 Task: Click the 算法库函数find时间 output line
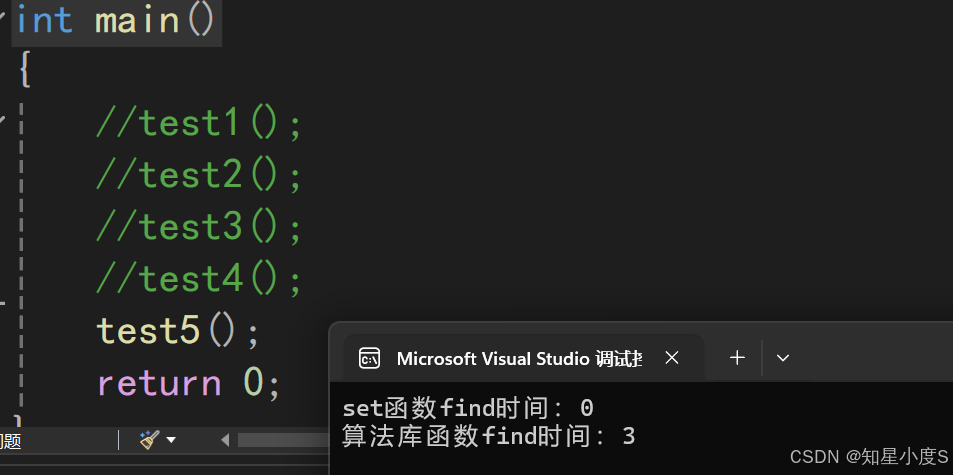coord(488,436)
